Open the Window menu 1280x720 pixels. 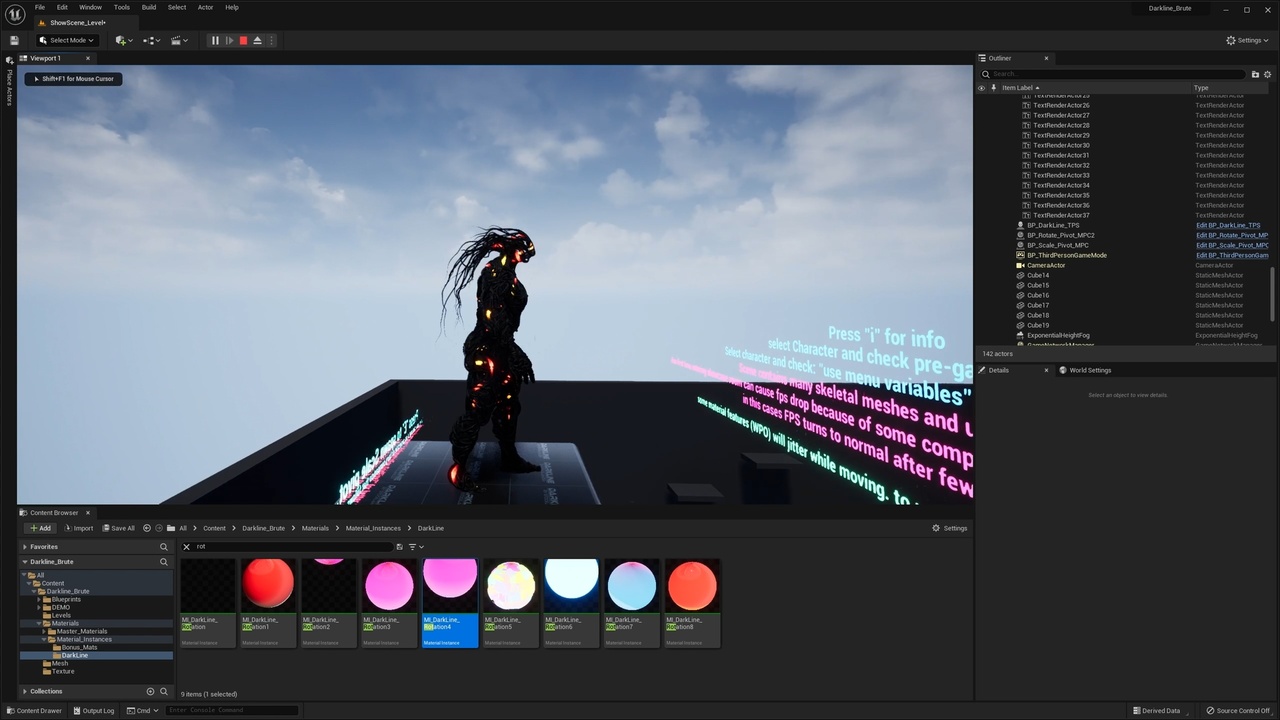click(90, 7)
